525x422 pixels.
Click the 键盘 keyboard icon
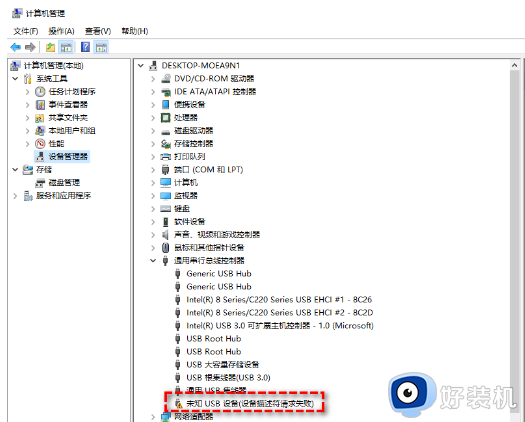click(x=166, y=209)
